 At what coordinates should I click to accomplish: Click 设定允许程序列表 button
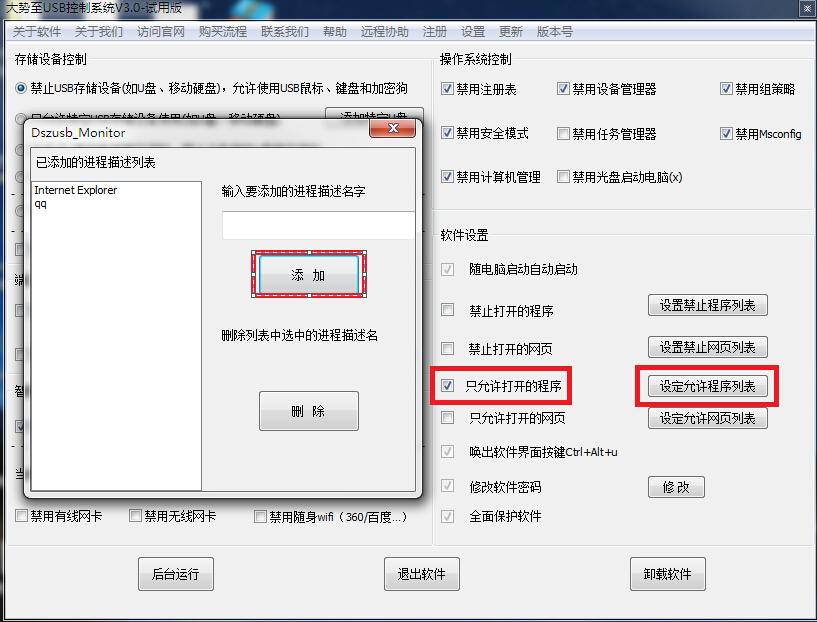point(707,386)
